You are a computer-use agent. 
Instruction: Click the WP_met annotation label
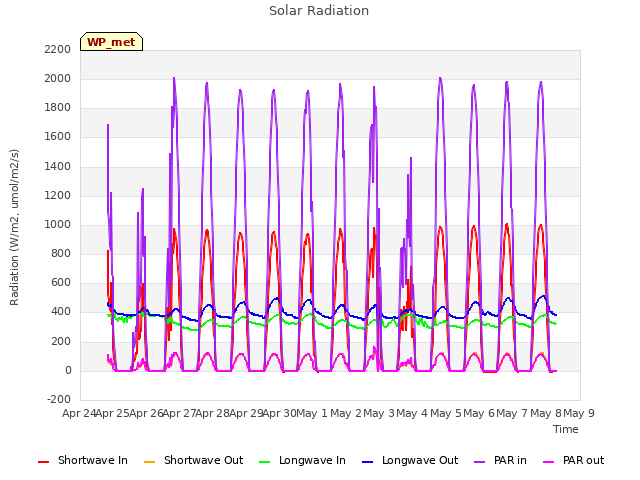click(111, 42)
